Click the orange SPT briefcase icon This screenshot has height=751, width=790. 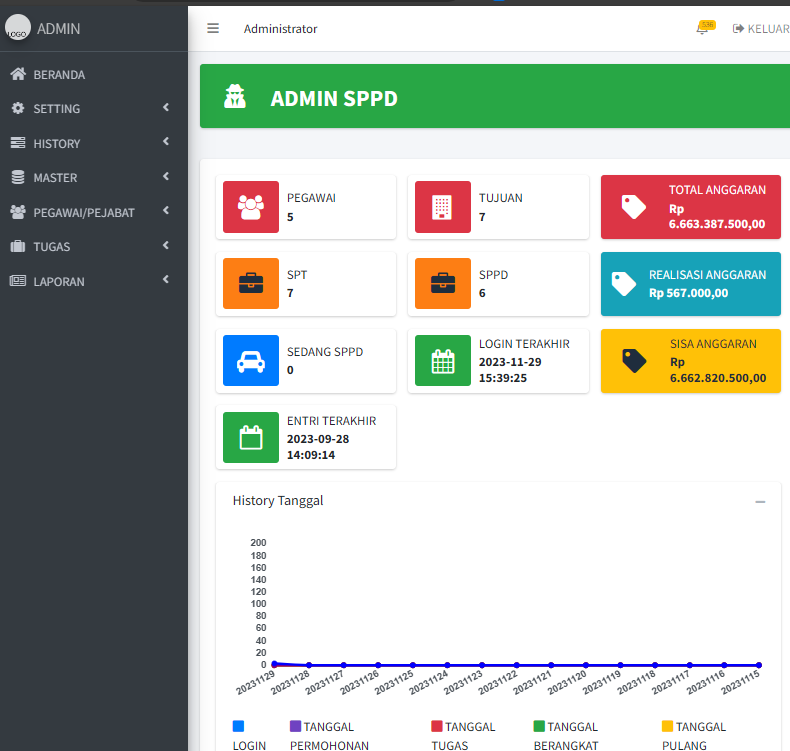point(251,284)
